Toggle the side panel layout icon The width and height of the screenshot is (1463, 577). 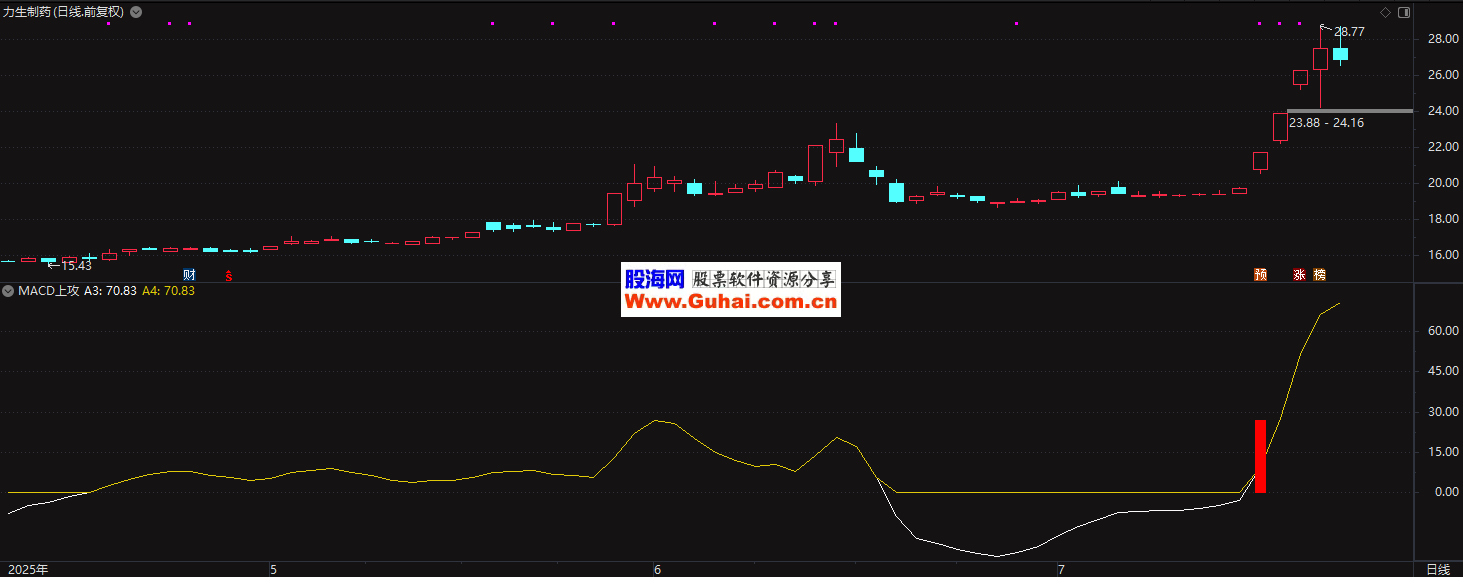click(1404, 12)
